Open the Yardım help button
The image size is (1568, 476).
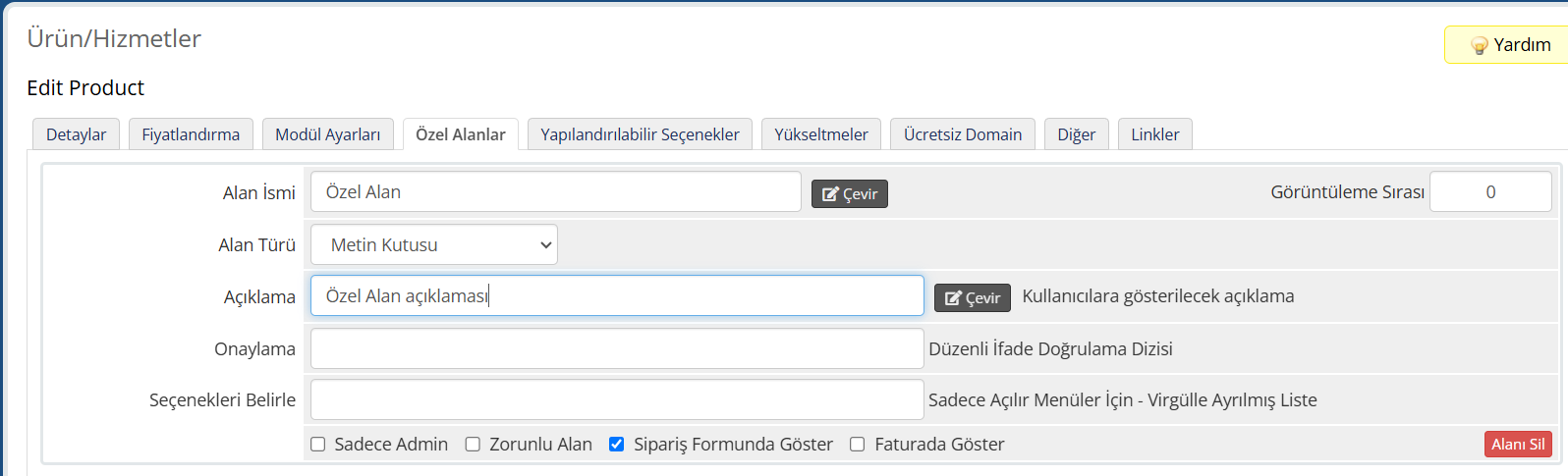(1506, 45)
